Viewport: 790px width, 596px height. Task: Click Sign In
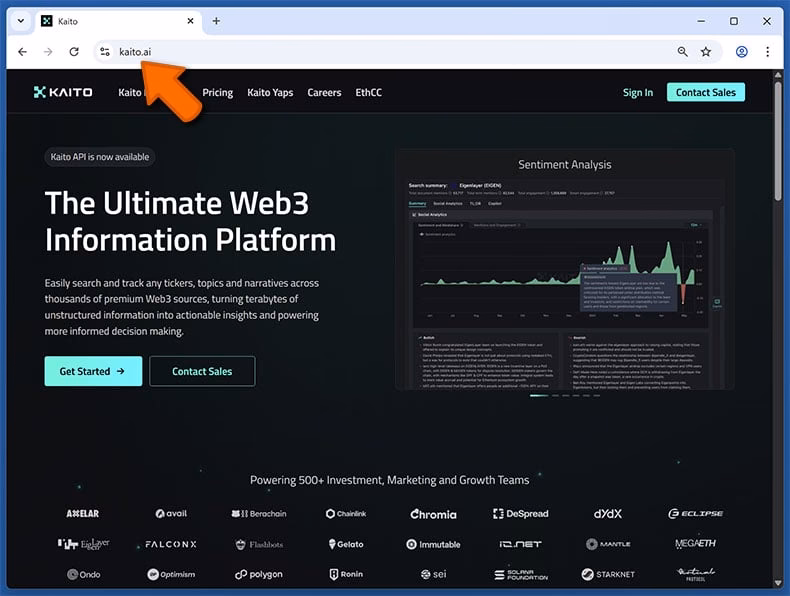pyautogui.click(x=638, y=93)
